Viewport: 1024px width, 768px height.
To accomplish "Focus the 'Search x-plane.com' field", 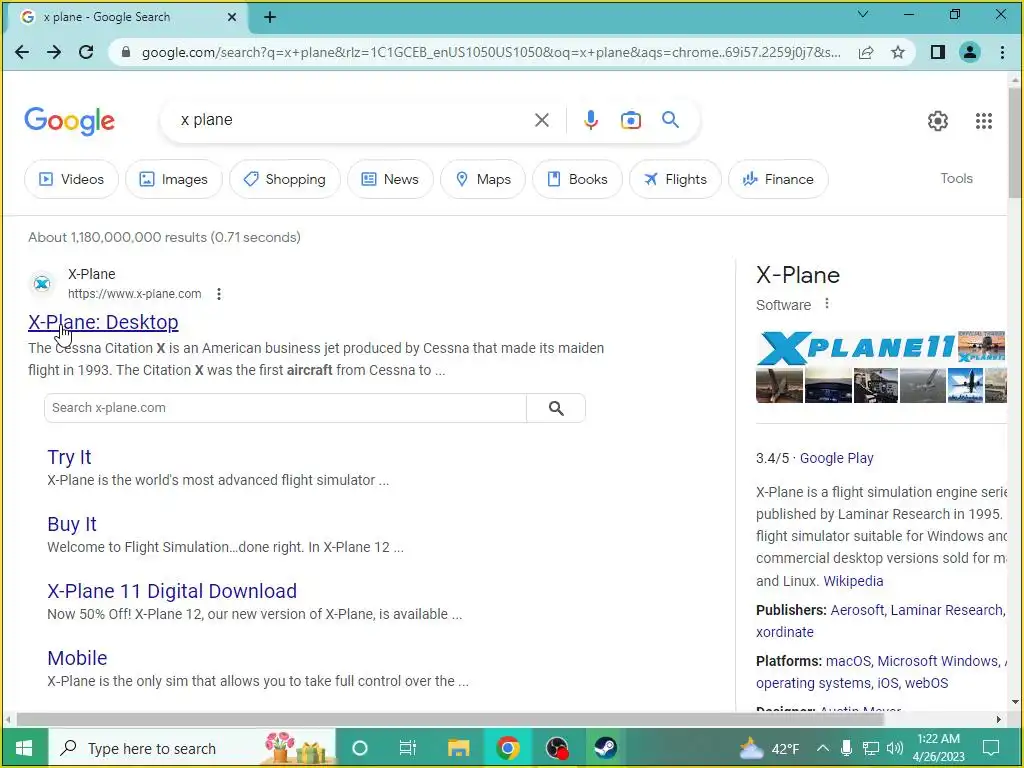I will tap(285, 408).
